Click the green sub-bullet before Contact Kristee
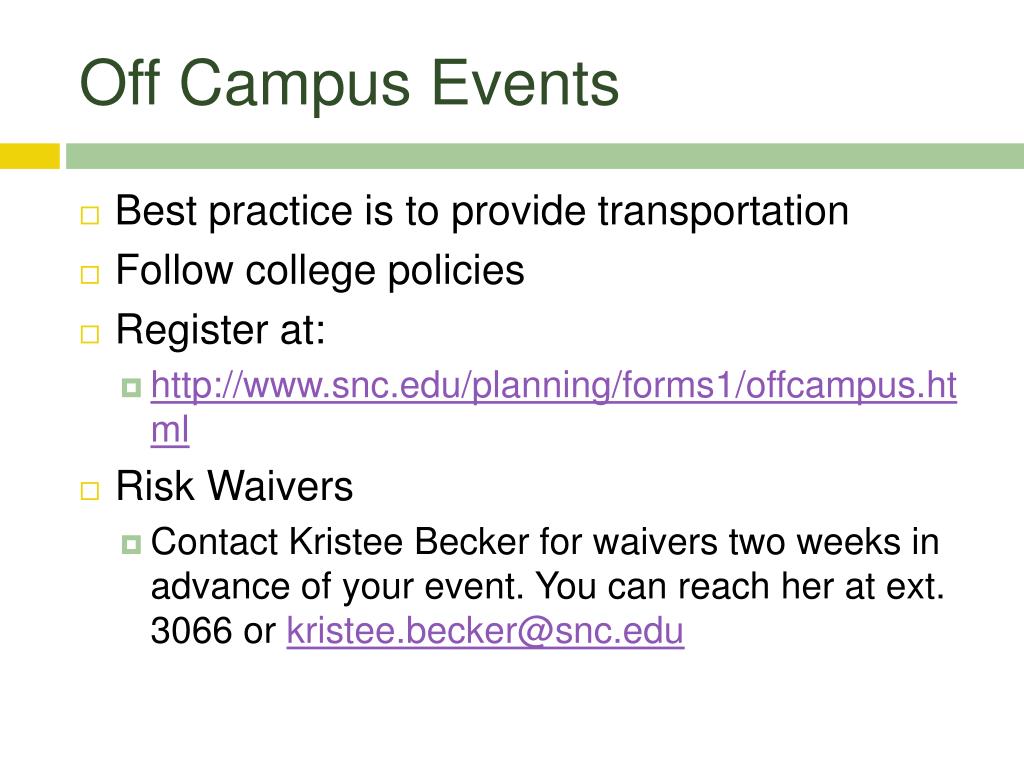Viewport: 1024px width, 768px height. pos(131,544)
